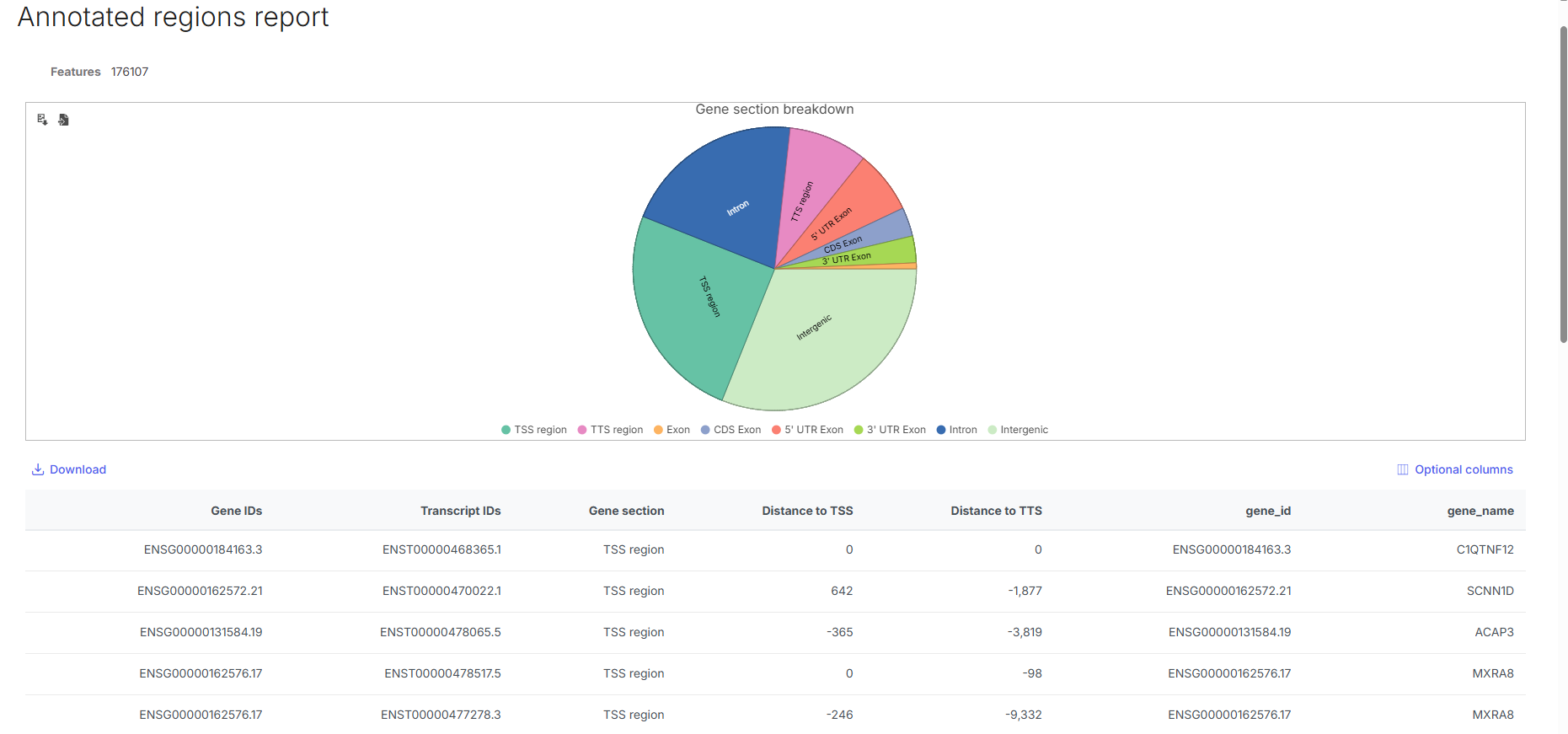Toggle TTS region legend entry
Image resolution: width=1568 pixels, height=734 pixels.
[x=610, y=430]
